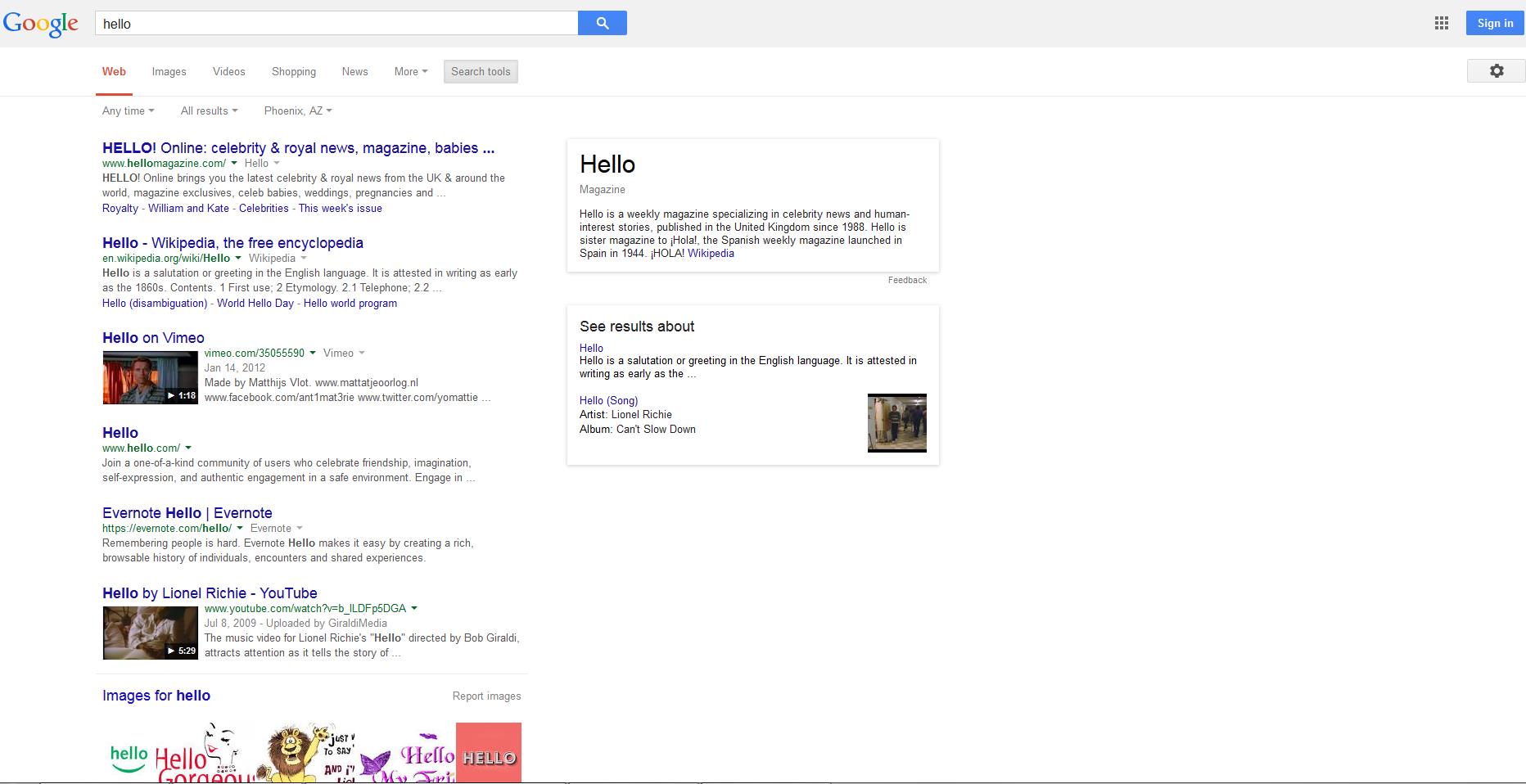Open Images for hello heading
Image resolution: width=1526 pixels, height=784 pixels.
pyautogui.click(x=156, y=696)
